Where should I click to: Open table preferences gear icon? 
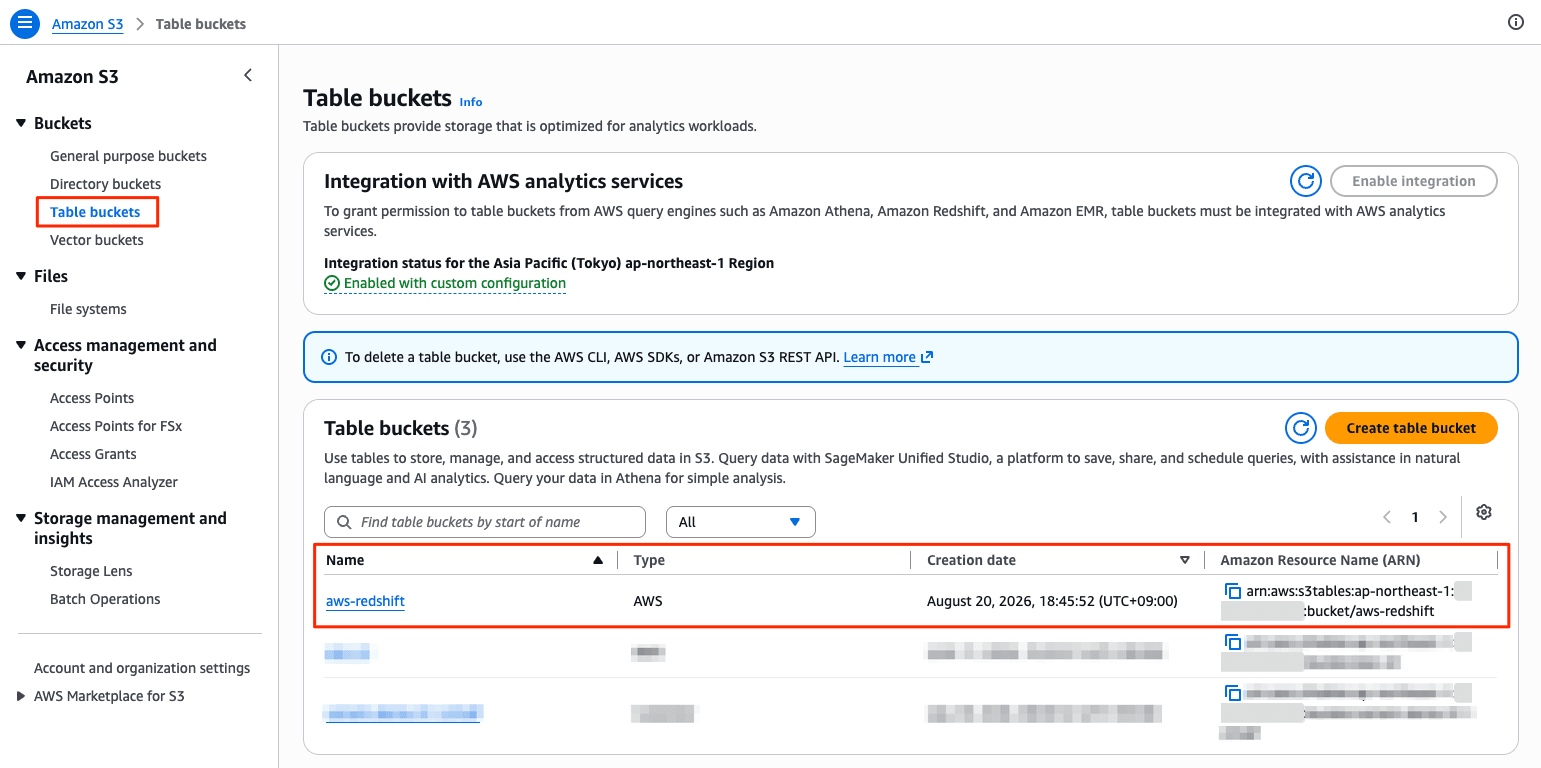pyautogui.click(x=1484, y=512)
